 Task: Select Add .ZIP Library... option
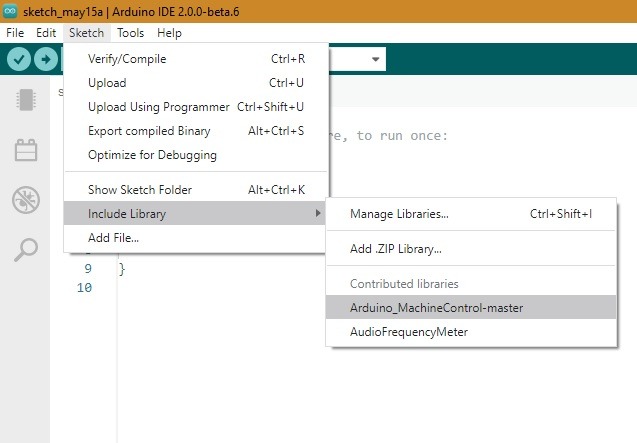coord(471,249)
